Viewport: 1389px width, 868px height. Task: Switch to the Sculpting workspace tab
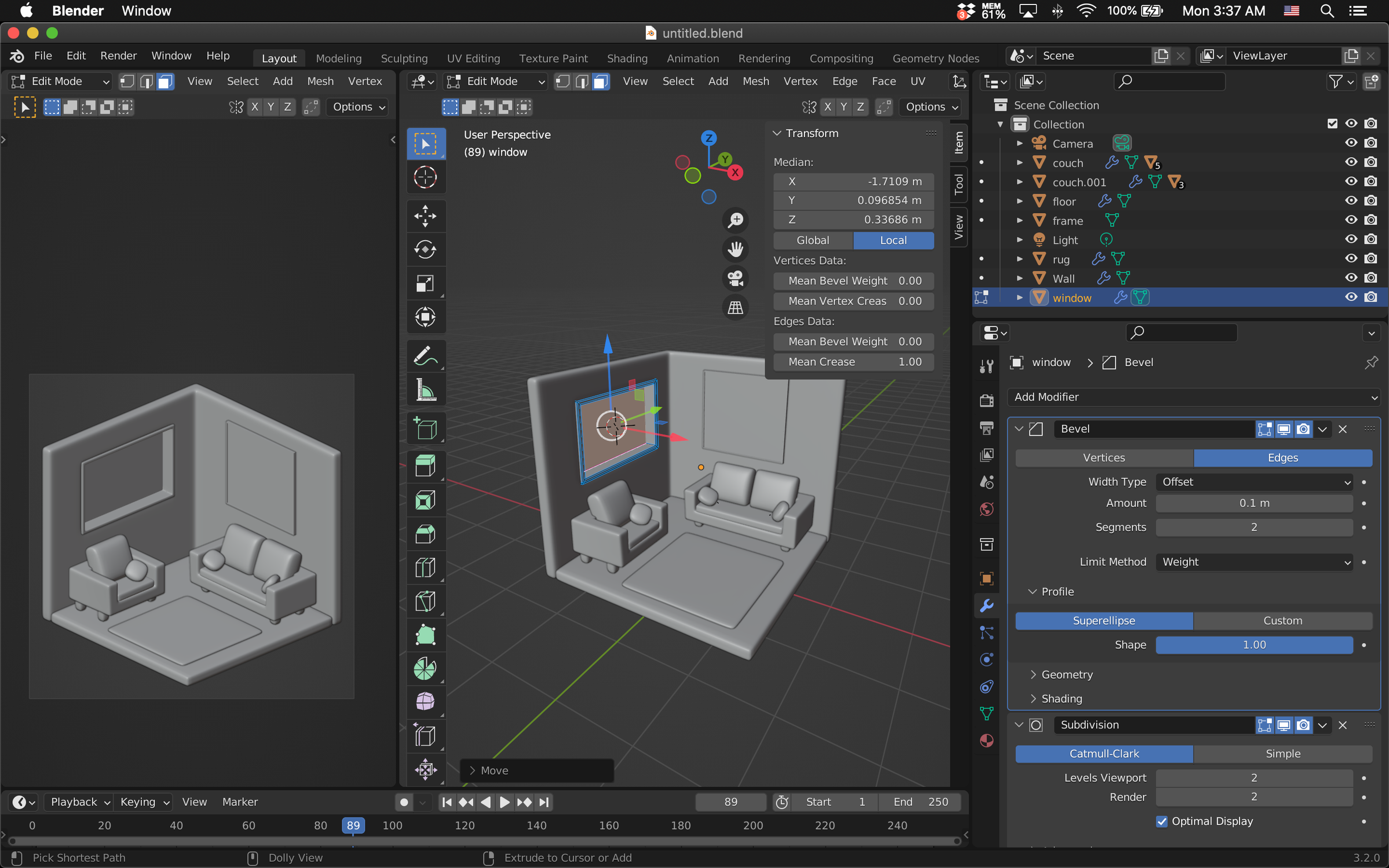coord(404,58)
